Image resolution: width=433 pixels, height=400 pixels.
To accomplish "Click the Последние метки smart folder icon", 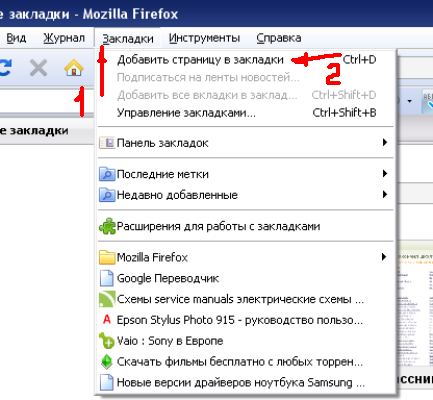I will (x=107, y=174).
